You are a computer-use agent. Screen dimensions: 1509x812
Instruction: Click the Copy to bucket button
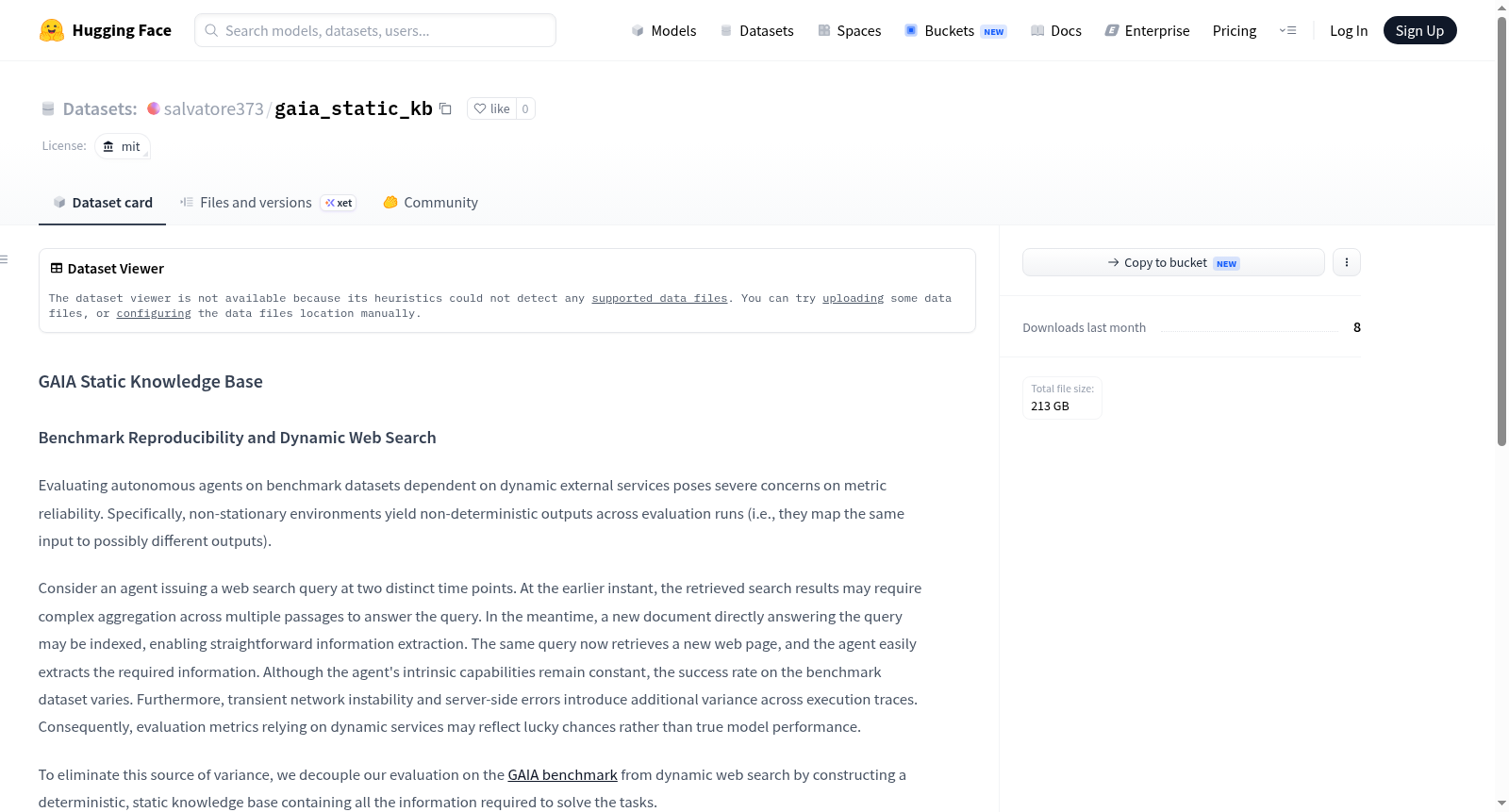tap(1173, 262)
